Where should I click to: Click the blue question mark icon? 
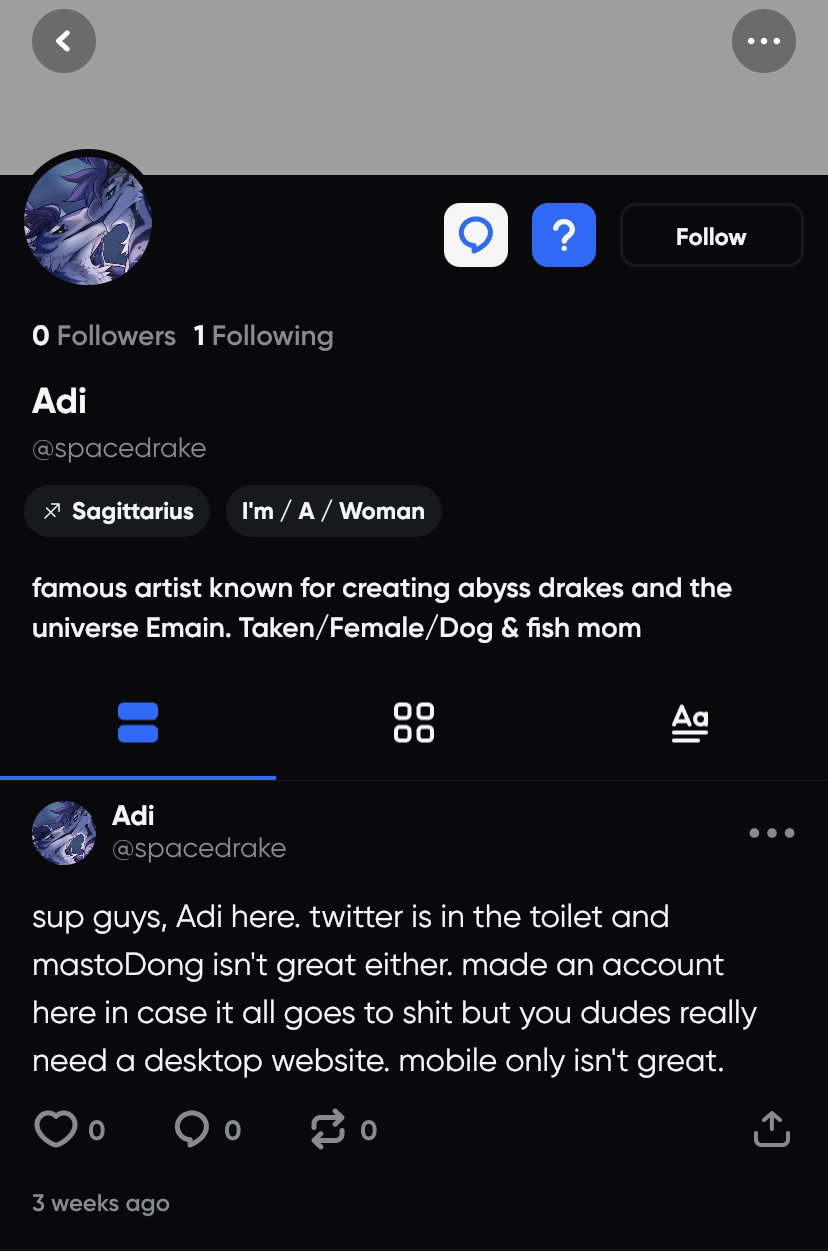click(x=564, y=235)
